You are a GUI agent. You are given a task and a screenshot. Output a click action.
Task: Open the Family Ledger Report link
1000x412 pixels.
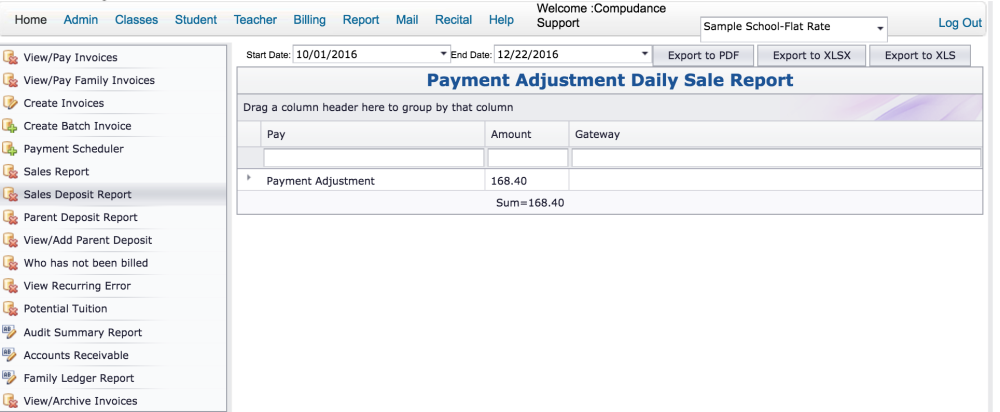click(x=78, y=378)
